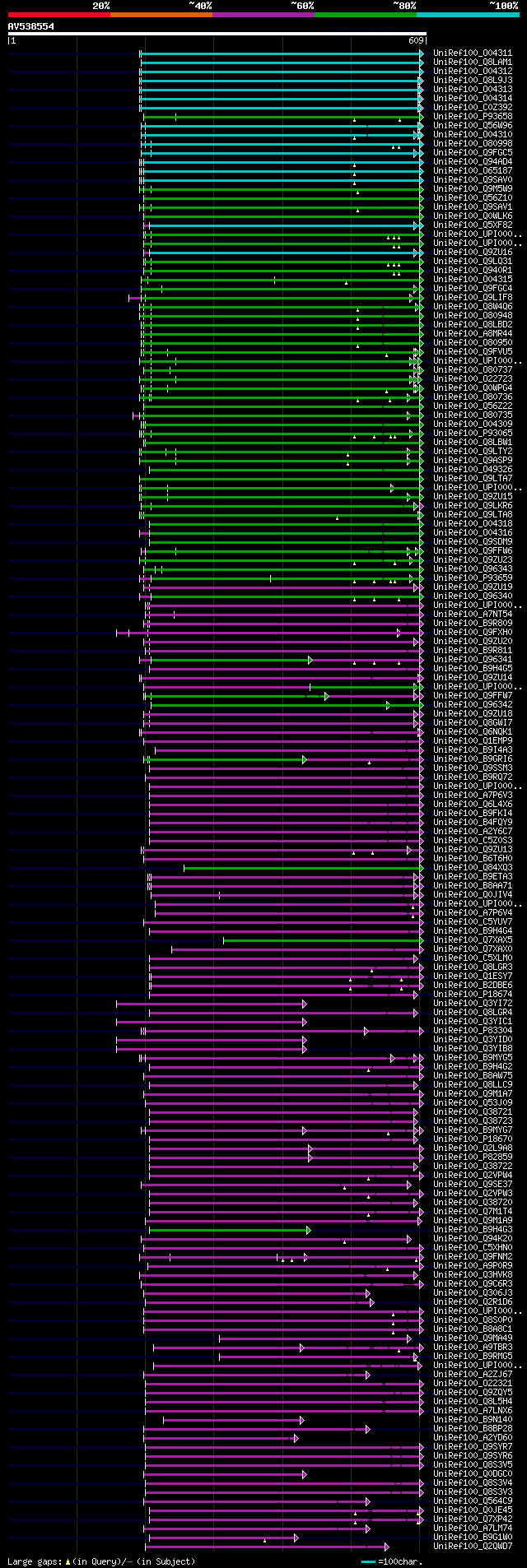Click the orange ~40% identity legend segment
Screen dimensions: 527x1568
[x=161, y=15]
